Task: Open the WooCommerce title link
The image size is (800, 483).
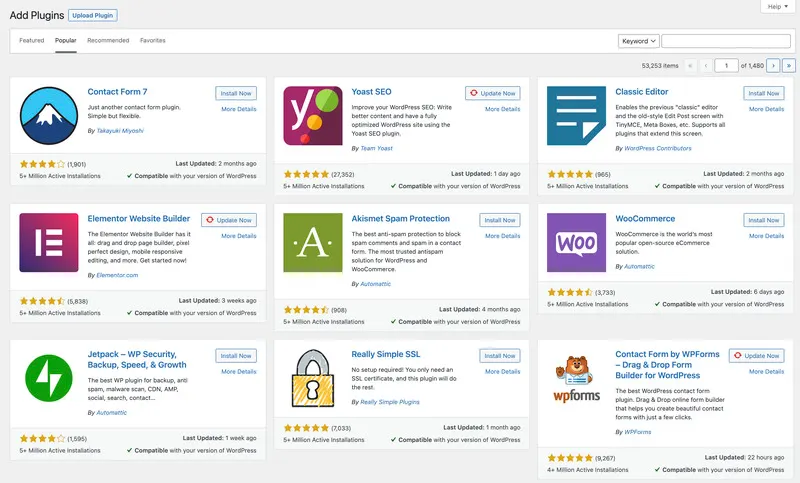Action: click(x=645, y=218)
